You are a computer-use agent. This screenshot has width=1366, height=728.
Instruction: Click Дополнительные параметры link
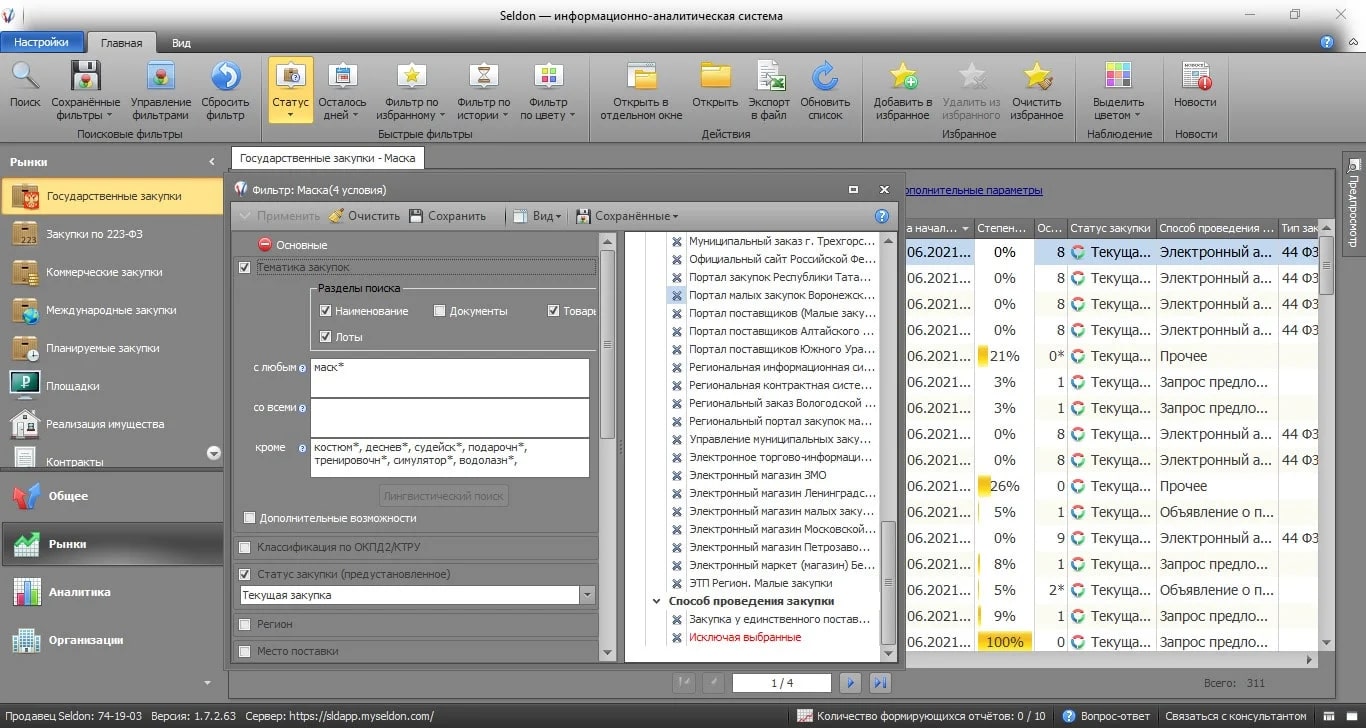pyautogui.click(x=972, y=190)
